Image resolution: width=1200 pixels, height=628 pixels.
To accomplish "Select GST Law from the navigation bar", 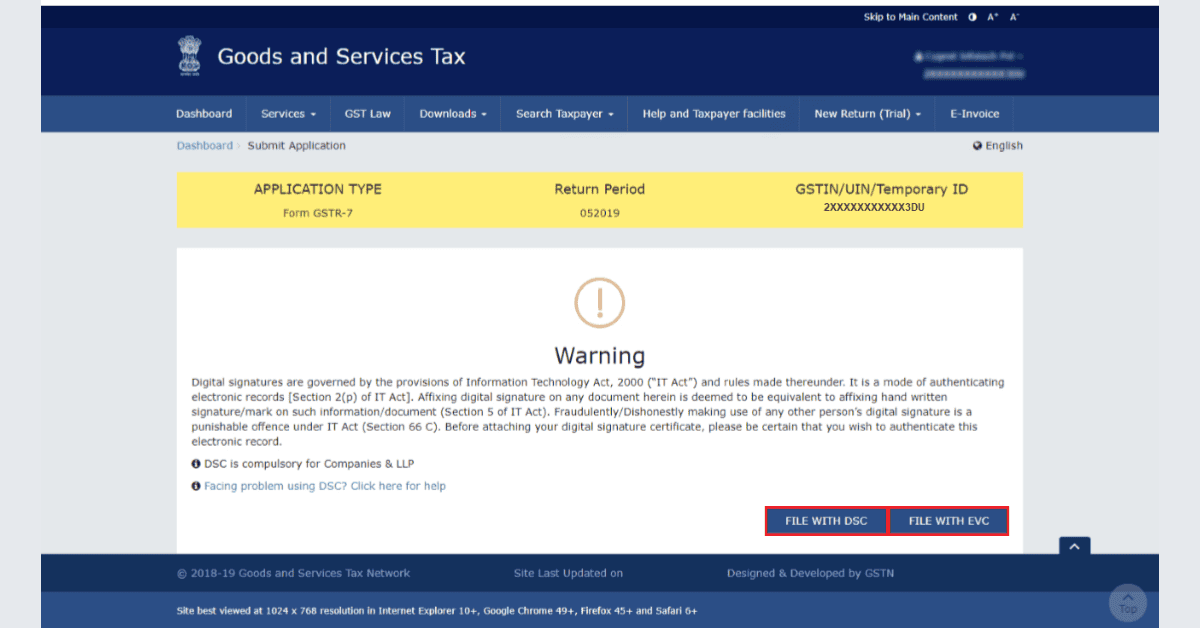I will click(x=367, y=113).
